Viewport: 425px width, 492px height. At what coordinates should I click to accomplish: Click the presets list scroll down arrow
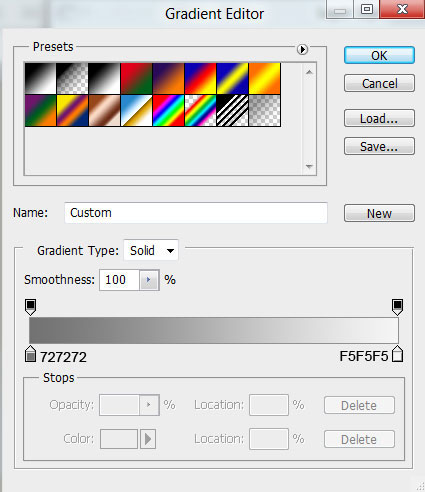(x=309, y=166)
